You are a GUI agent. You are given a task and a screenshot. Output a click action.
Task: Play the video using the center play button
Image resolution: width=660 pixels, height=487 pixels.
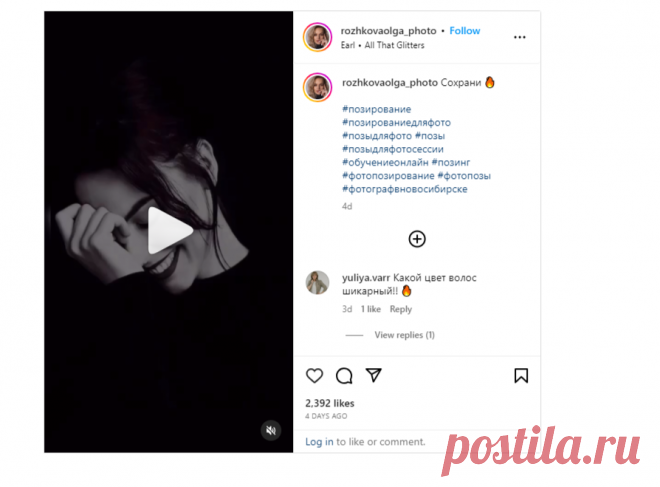(170, 230)
